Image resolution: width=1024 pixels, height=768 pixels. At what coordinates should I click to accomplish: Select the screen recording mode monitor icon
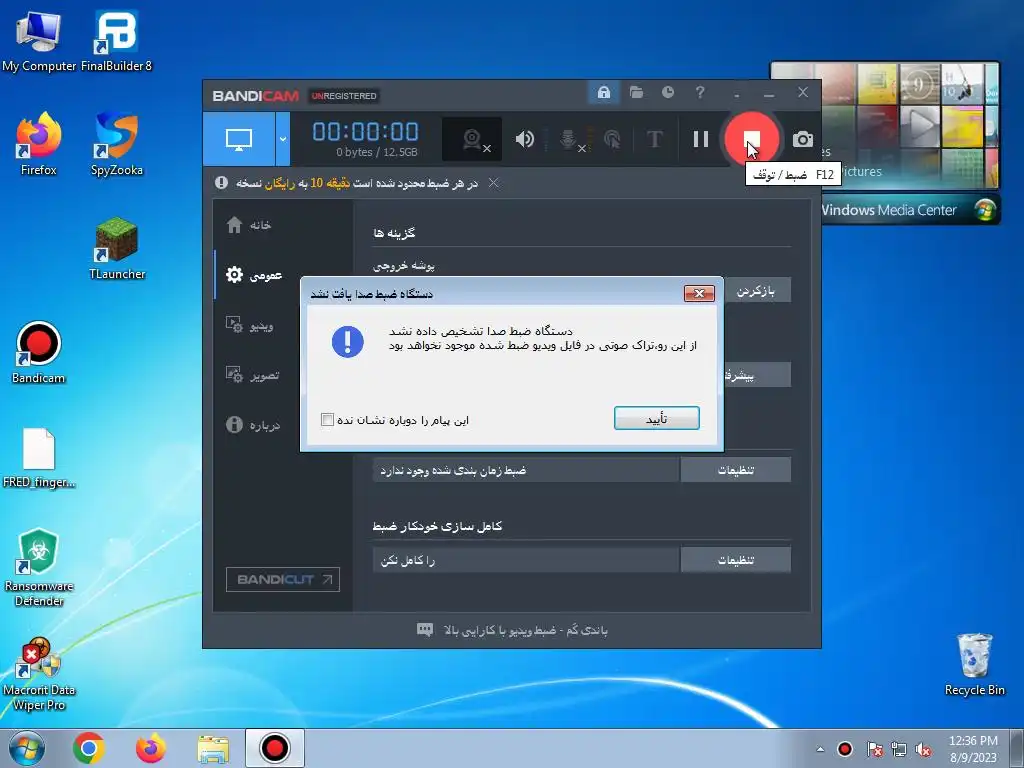click(238, 138)
